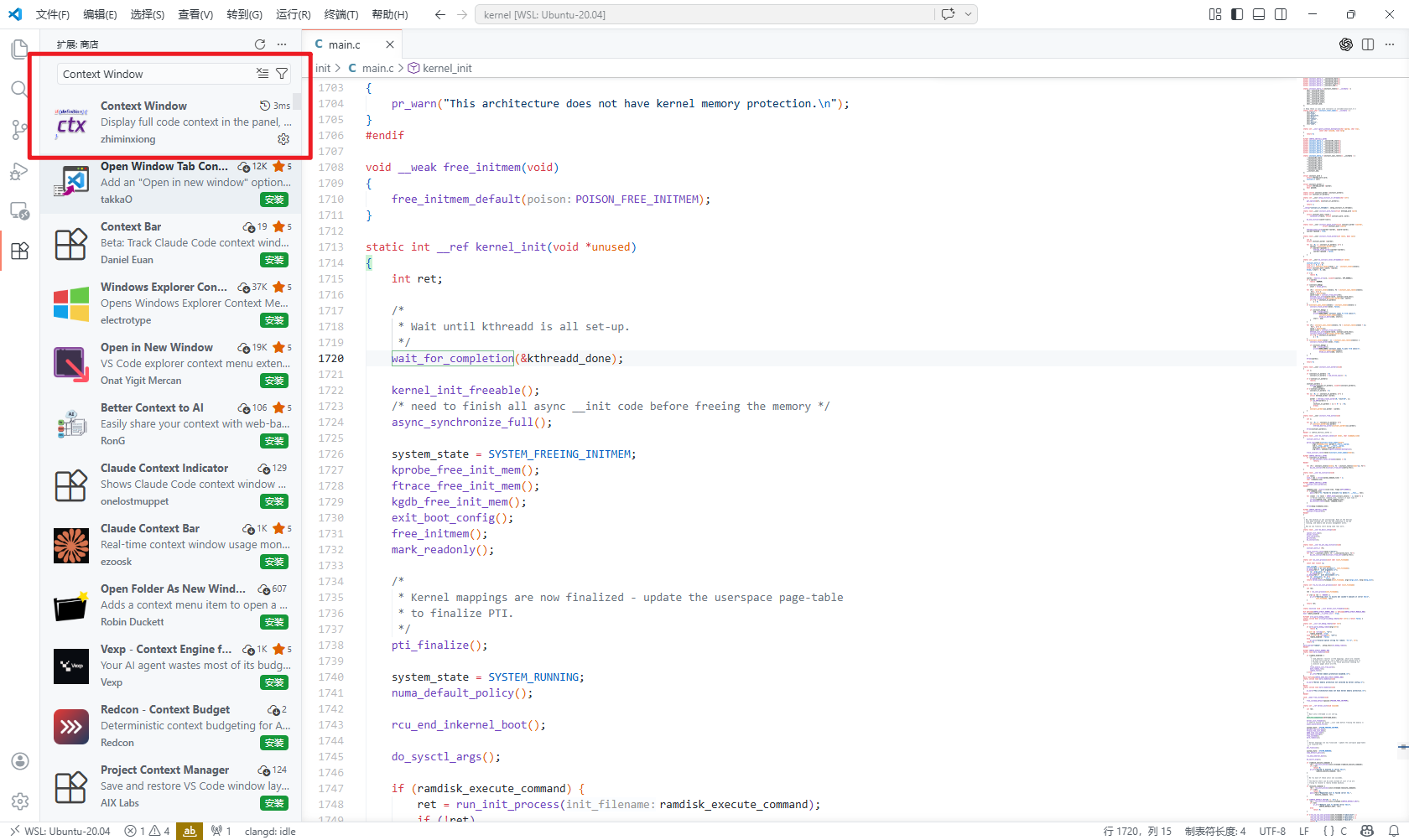Toggle the secondary sidebar visibility

tap(1281, 14)
